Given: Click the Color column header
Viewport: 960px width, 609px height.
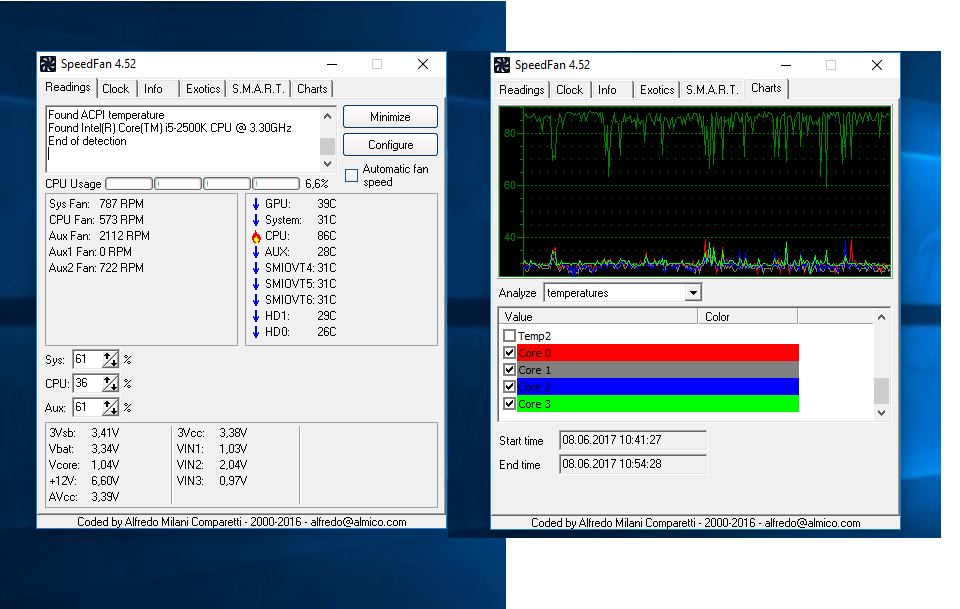Looking at the screenshot, I should pos(748,316).
